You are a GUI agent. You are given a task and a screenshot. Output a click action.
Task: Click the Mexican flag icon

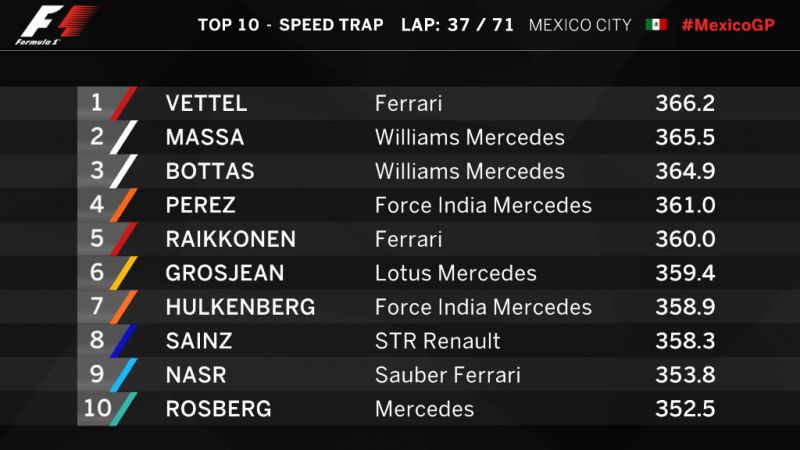pyautogui.click(x=656, y=24)
